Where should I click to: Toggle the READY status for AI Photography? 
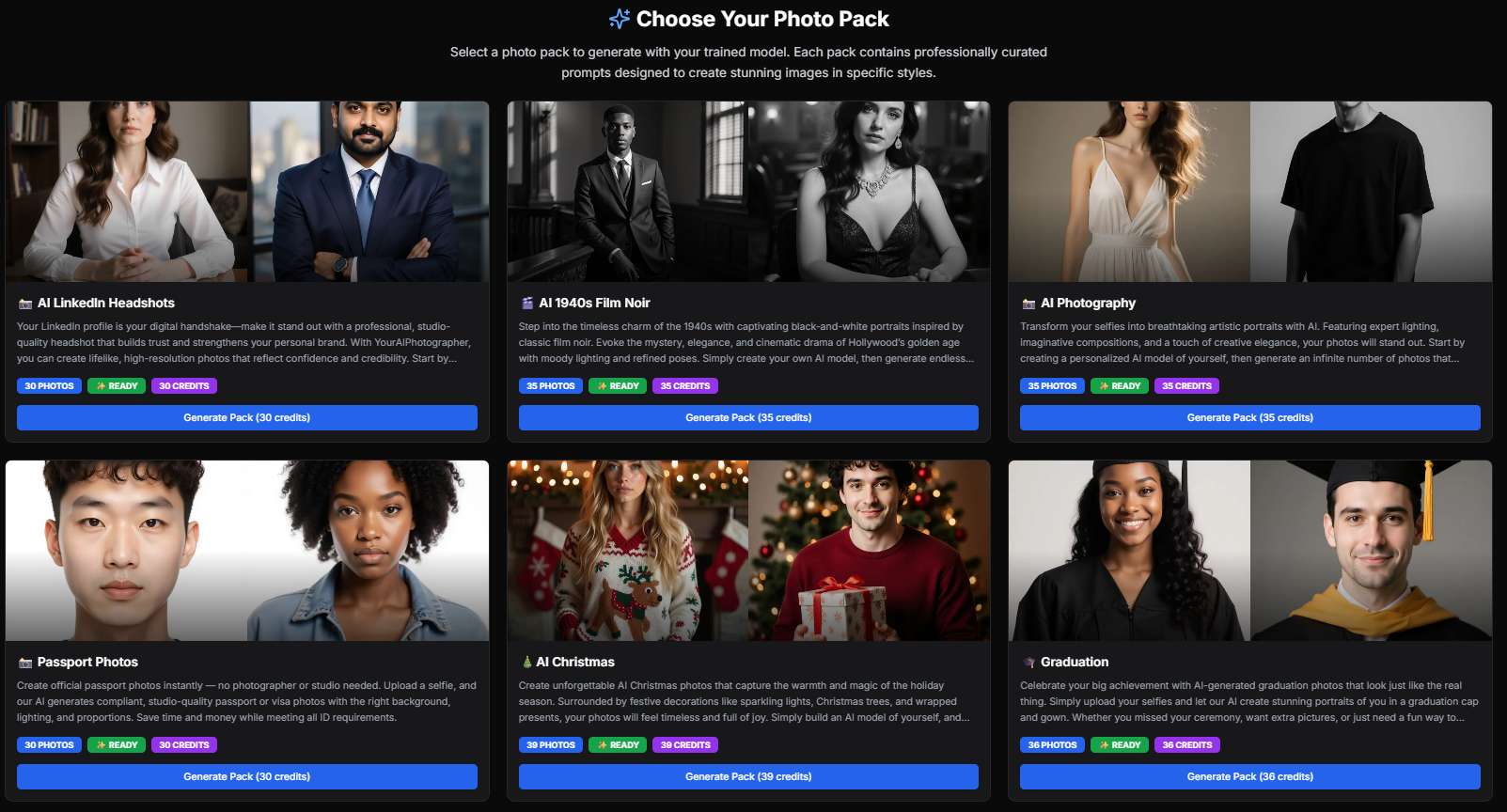point(1119,385)
